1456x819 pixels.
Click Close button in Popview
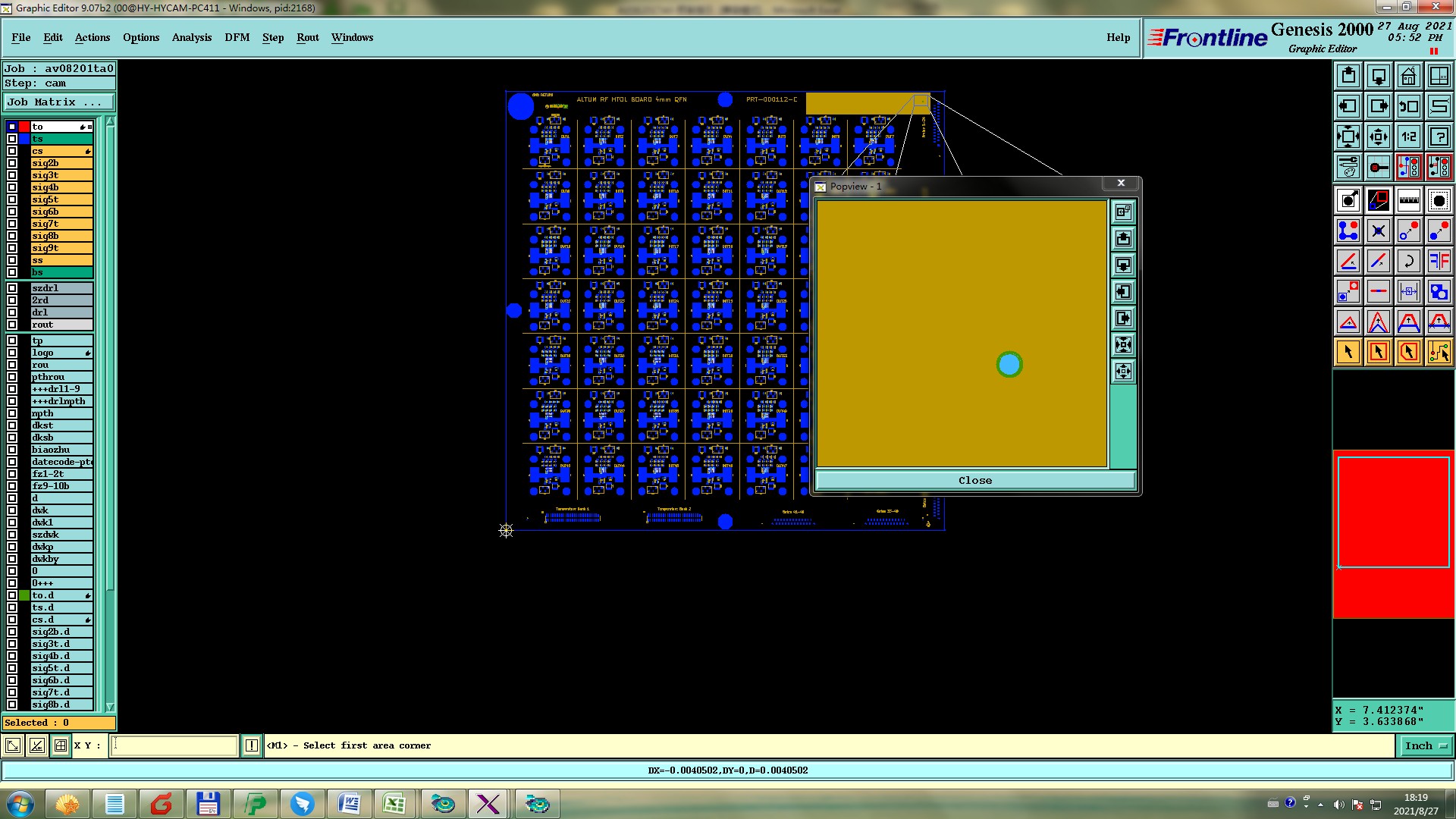[x=974, y=481]
